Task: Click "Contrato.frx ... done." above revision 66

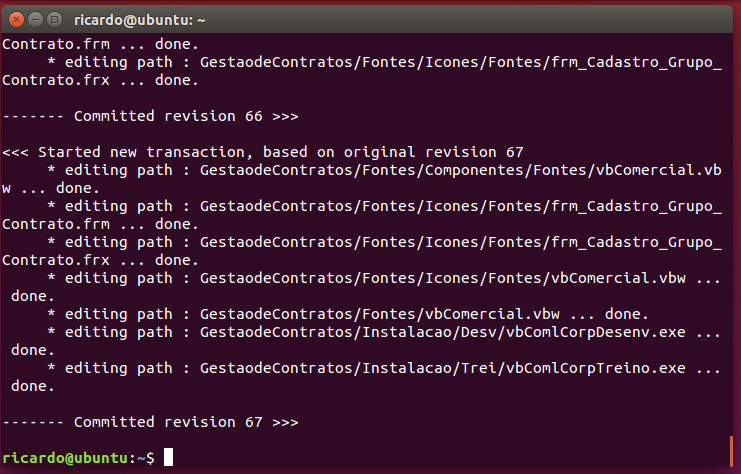Action: point(100,80)
